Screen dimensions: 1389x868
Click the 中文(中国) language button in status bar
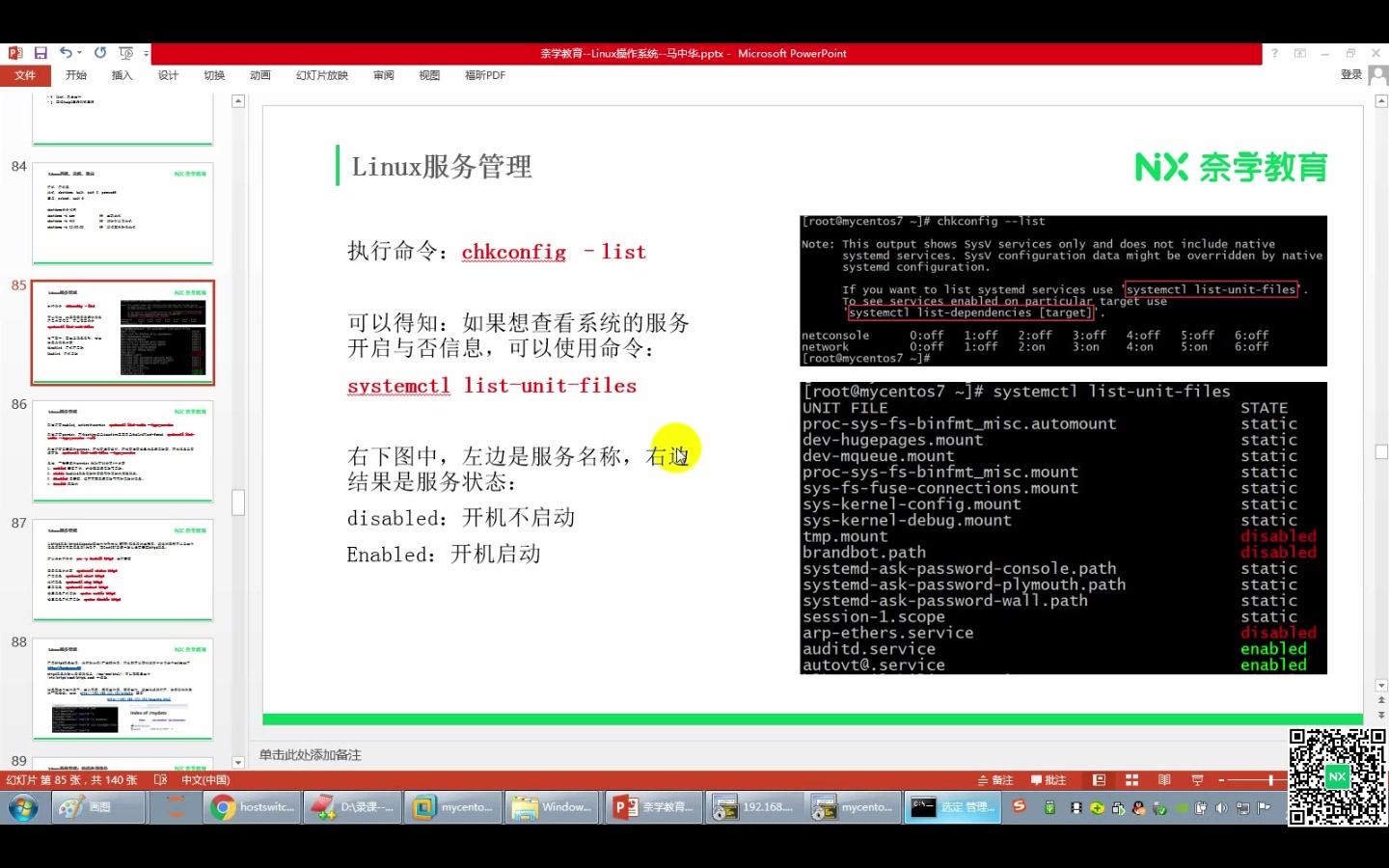point(205,779)
